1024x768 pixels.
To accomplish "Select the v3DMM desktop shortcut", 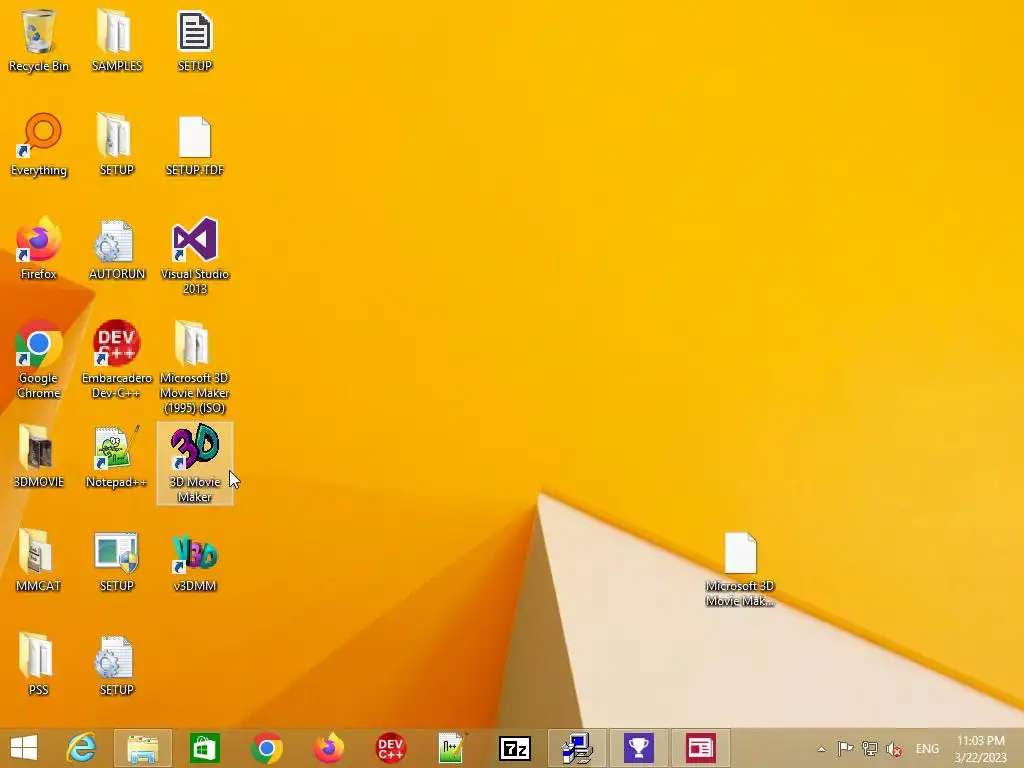I will (x=195, y=560).
